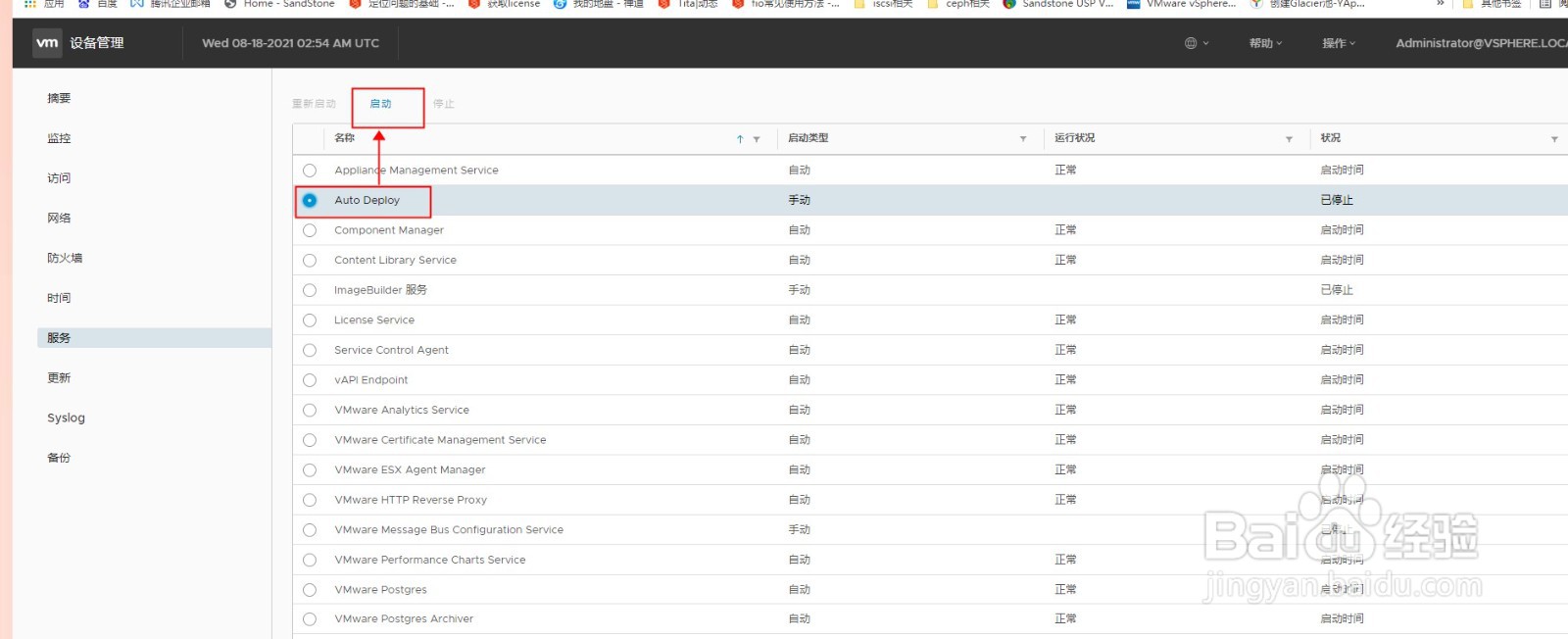Open the filter icon for 启动类型 column

(1023, 139)
